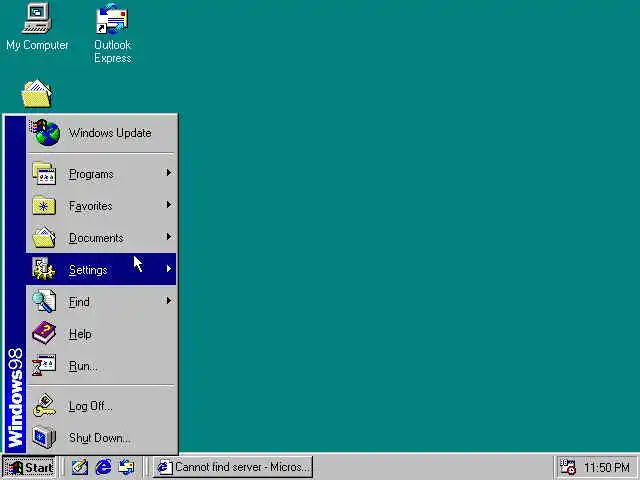This screenshot has height=480, width=640.
Task: Open the documents folder icon on desktop
Action: click(x=37, y=94)
